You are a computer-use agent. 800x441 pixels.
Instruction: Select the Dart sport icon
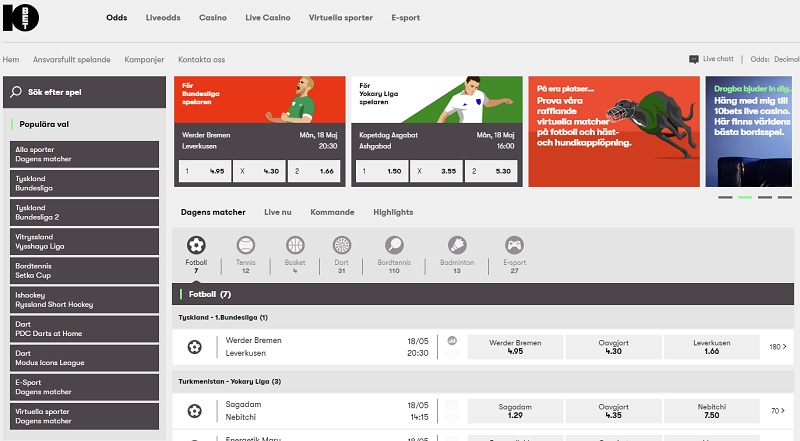(x=341, y=245)
